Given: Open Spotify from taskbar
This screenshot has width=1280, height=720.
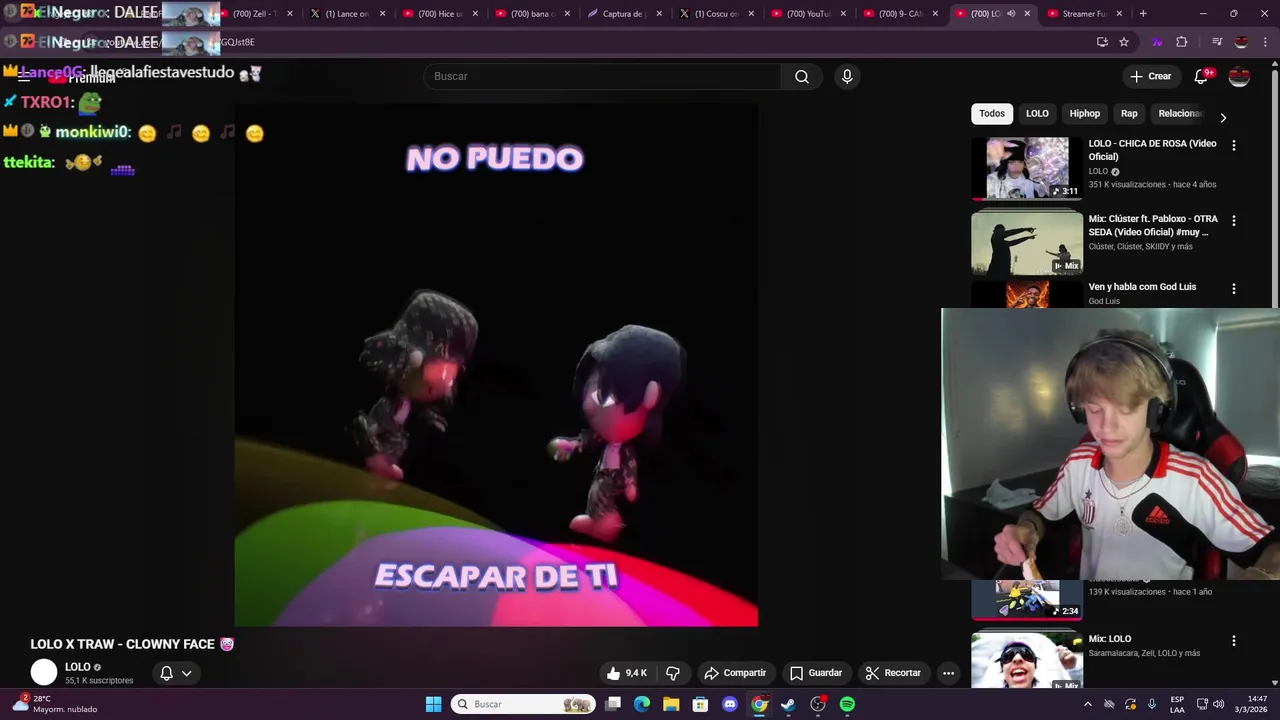Looking at the screenshot, I should 847,704.
